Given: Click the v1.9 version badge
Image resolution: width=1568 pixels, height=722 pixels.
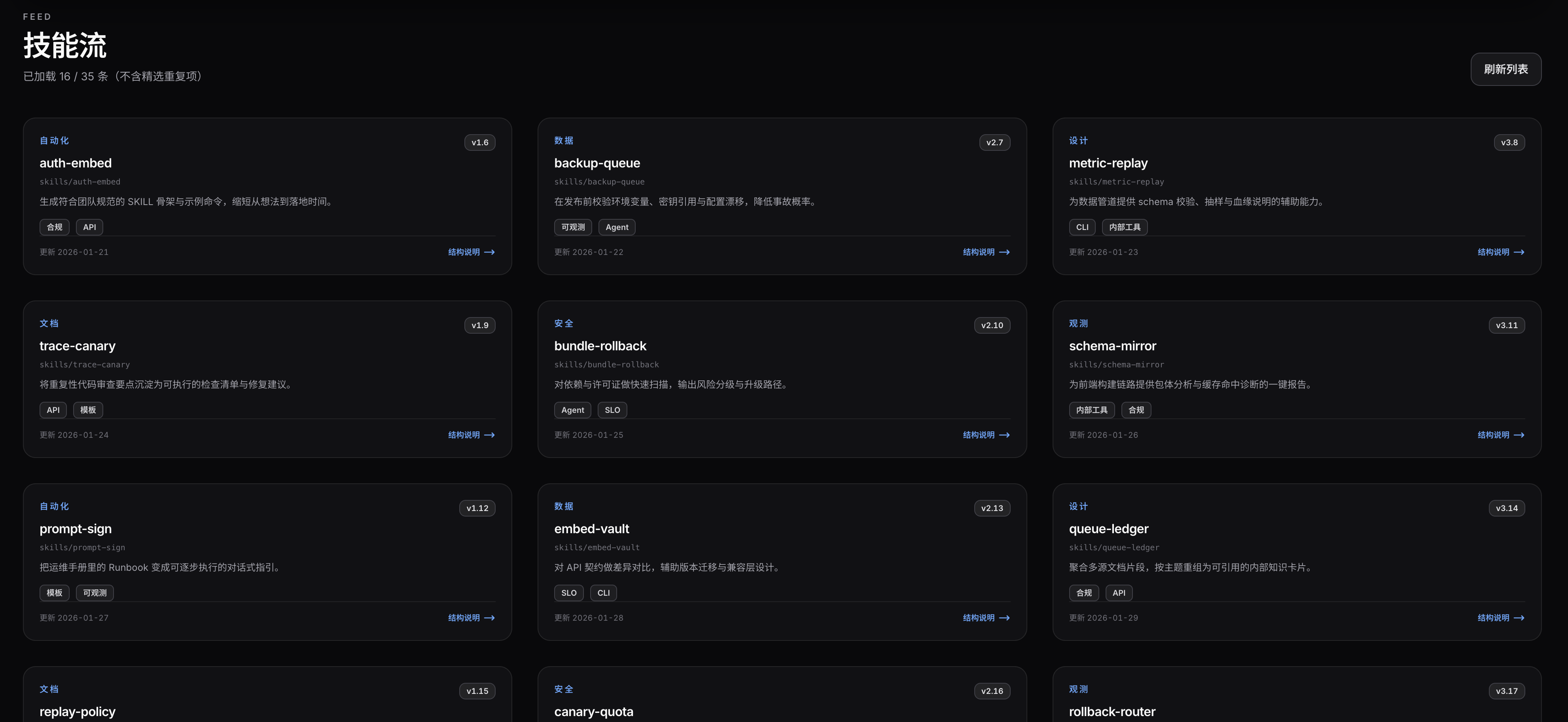Looking at the screenshot, I should 480,325.
